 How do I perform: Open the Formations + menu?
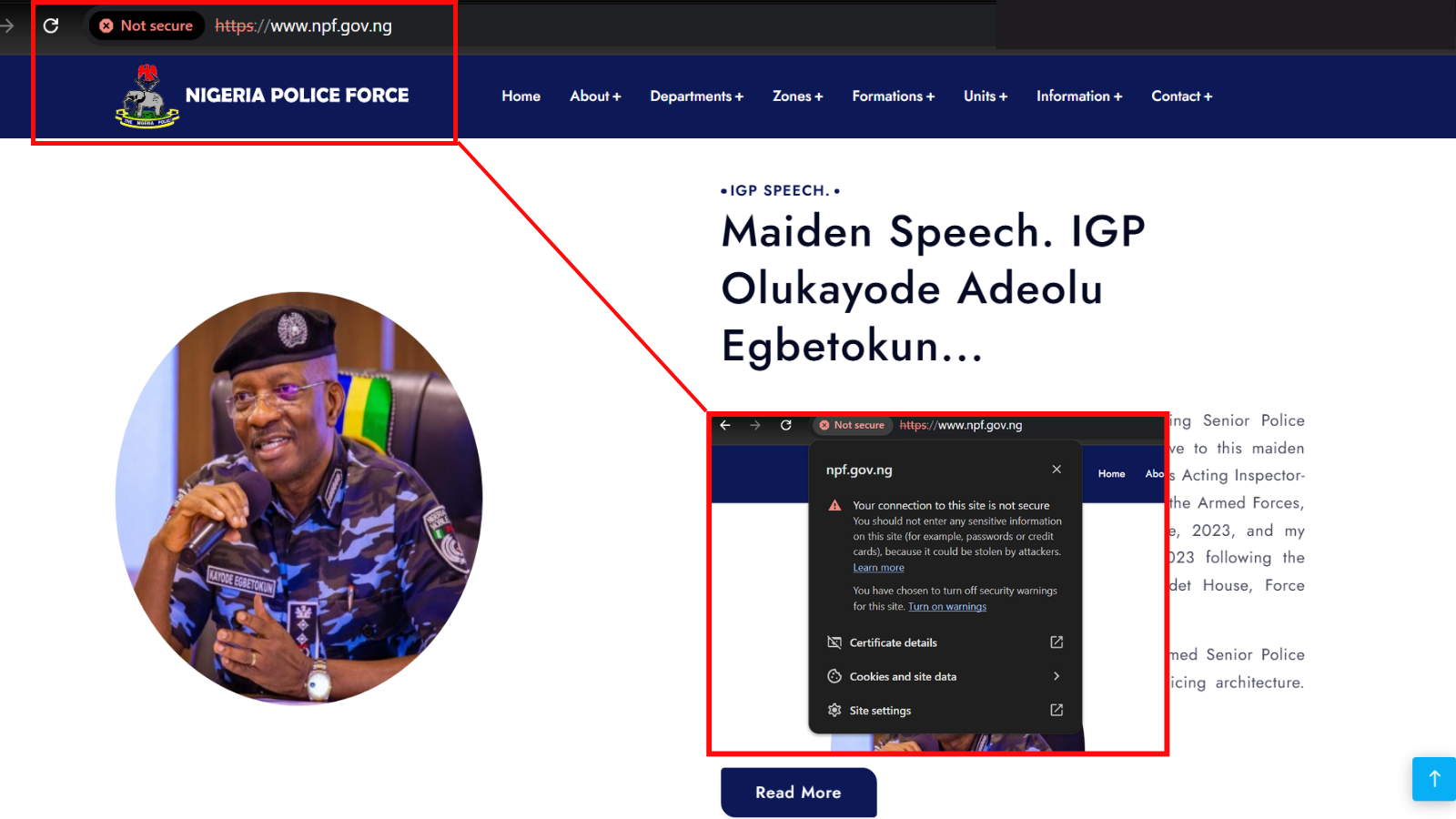[893, 96]
